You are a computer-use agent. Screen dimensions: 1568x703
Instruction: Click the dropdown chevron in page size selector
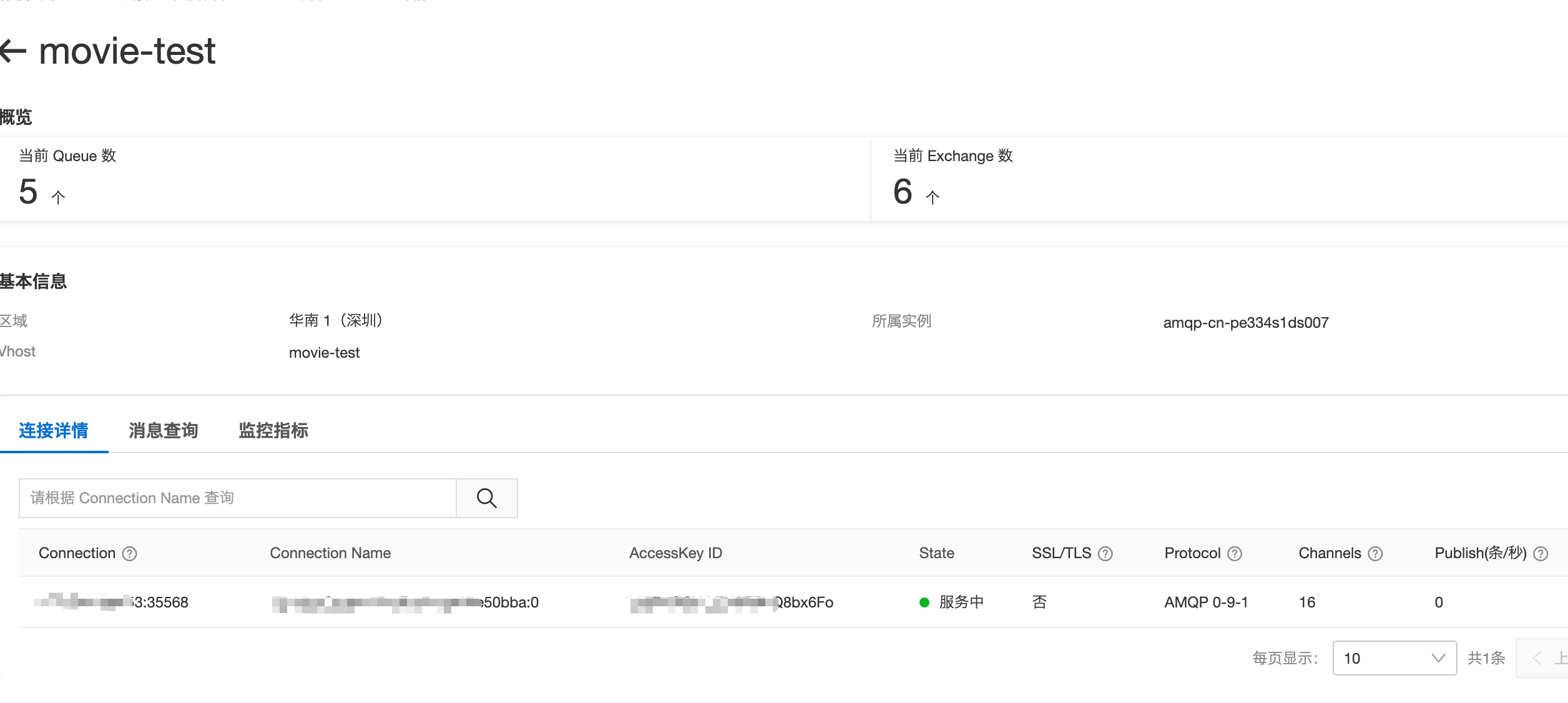tap(1438, 658)
